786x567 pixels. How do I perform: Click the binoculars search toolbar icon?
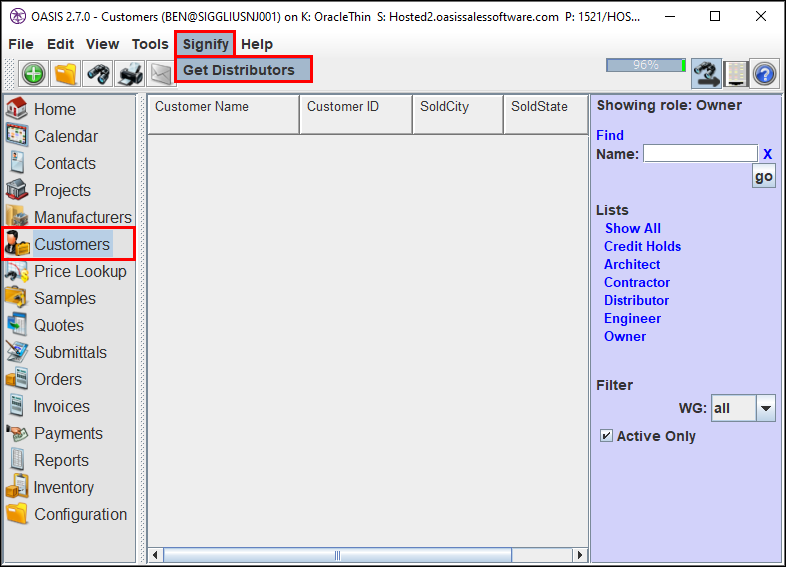pyautogui.click(x=98, y=74)
